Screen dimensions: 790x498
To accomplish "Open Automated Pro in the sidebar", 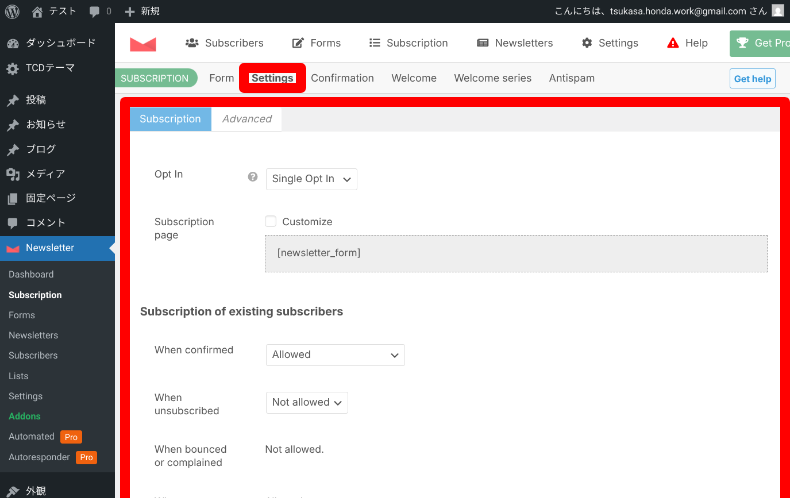I will pos(45,437).
